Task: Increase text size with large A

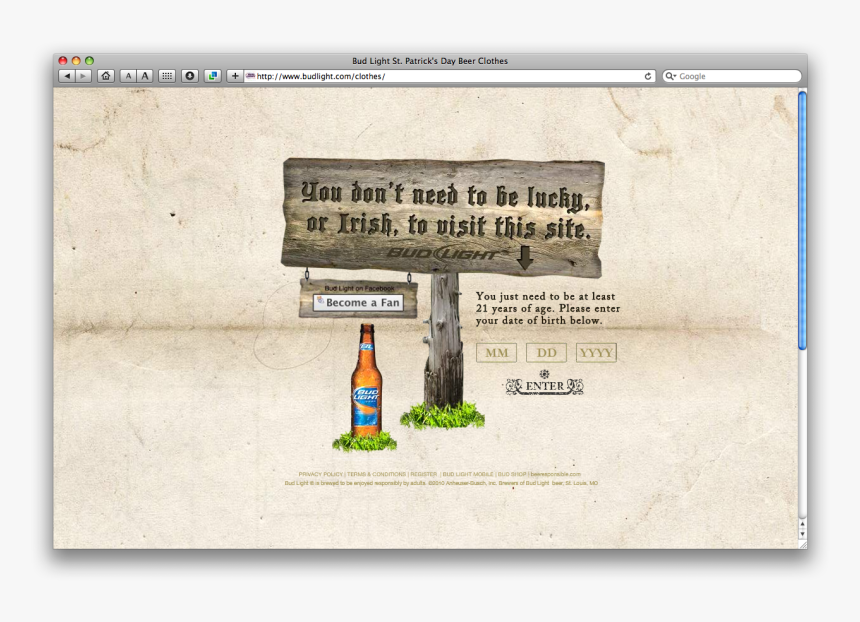Action: (145, 76)
